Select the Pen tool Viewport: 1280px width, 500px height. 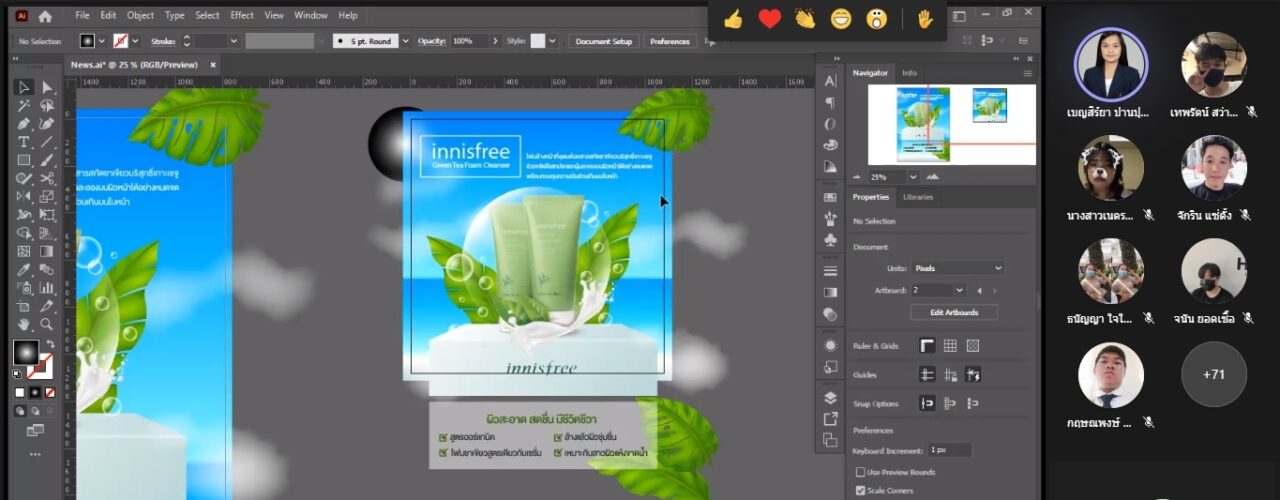tap(24, 123)
